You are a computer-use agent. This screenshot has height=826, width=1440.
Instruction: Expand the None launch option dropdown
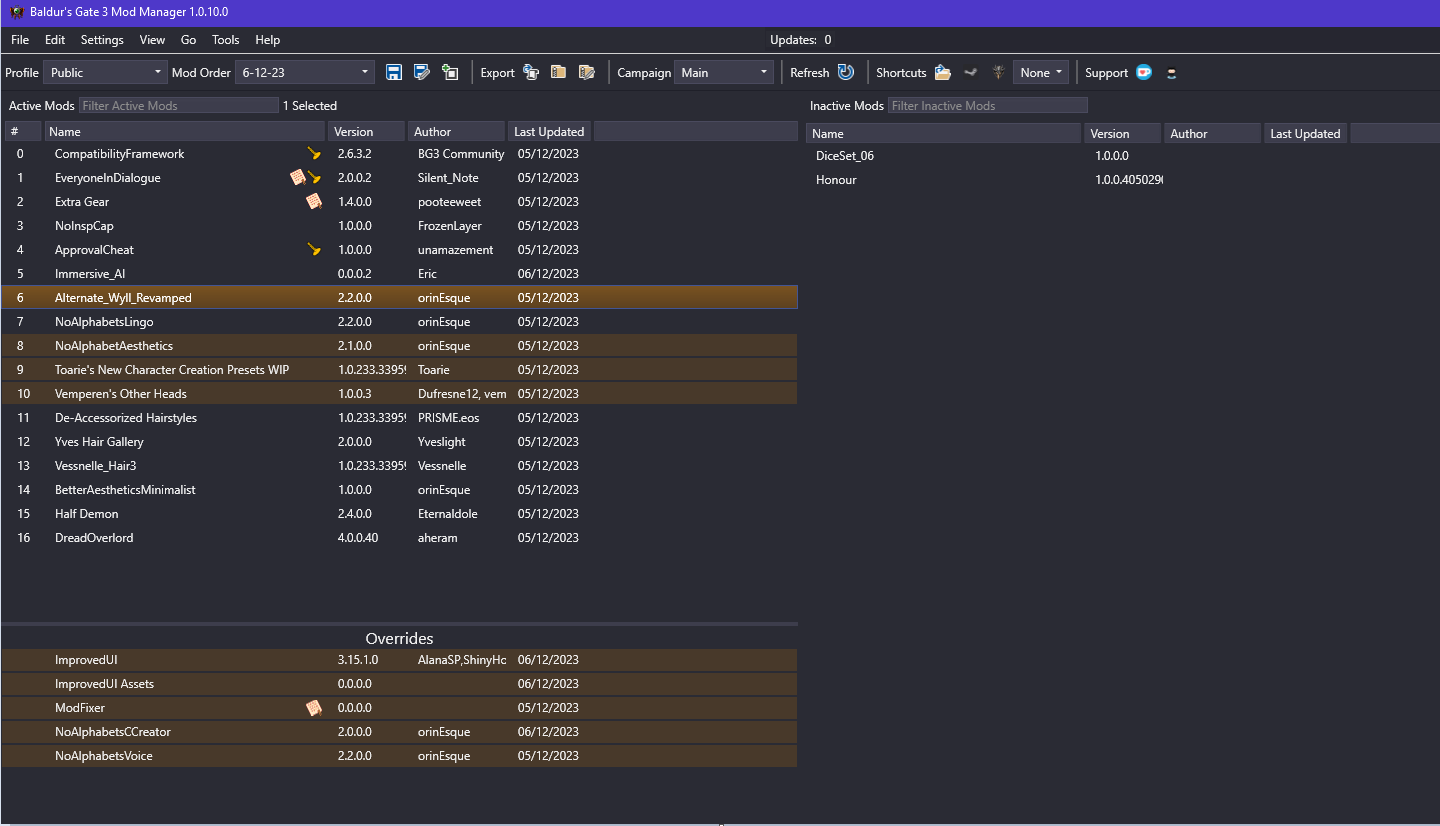pos(1041,72)
